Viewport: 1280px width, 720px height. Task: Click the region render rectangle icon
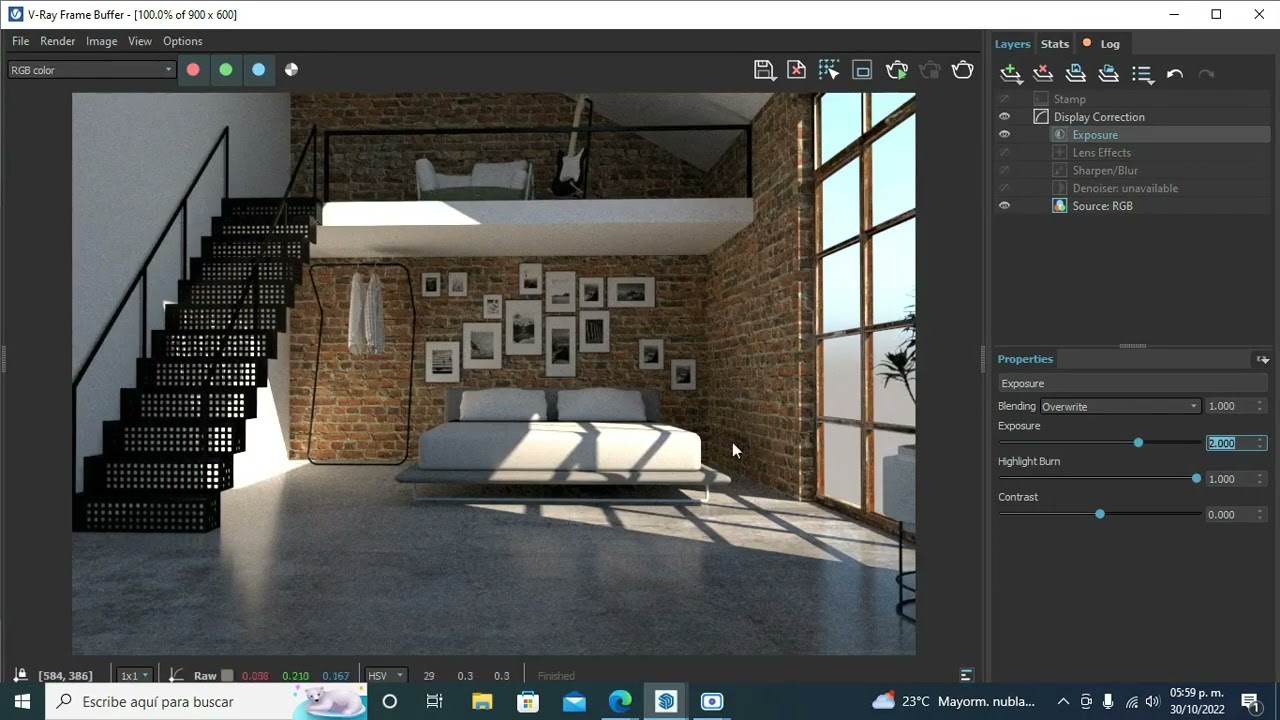[x=862, y=70]
